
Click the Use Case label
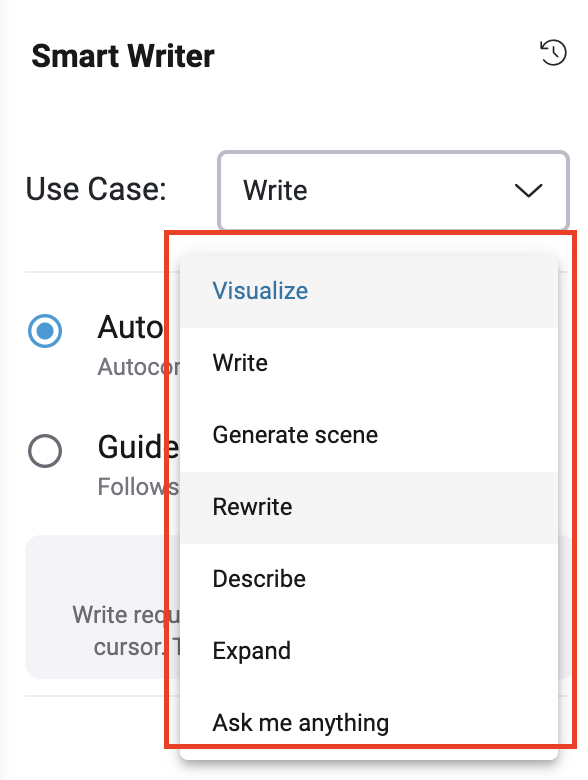(x=96, y=190)
